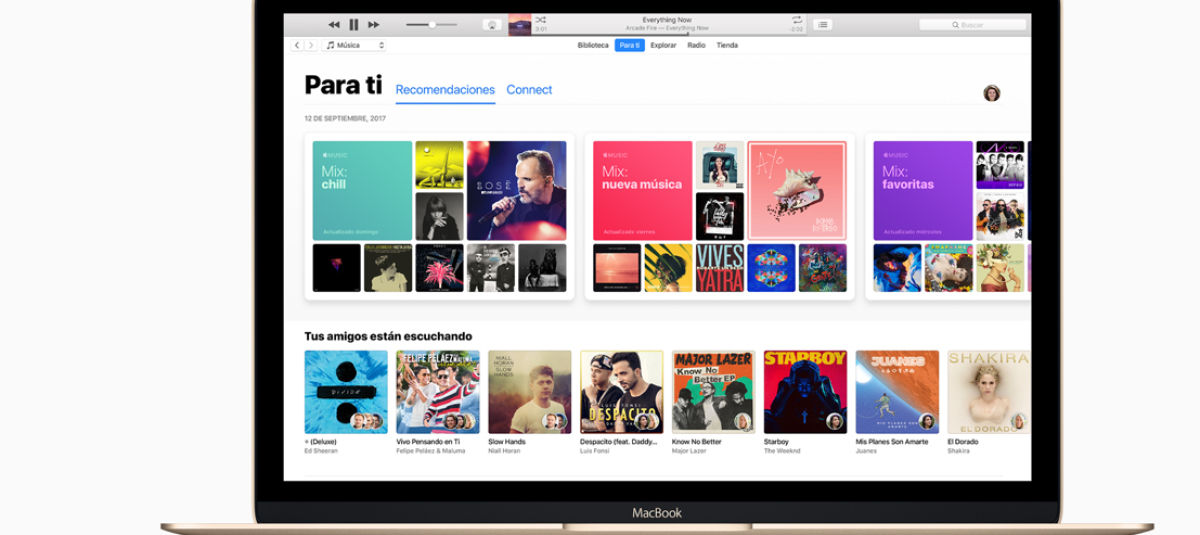The height and width of the screenshot is (535, 1200).
Task: Switch to the Biblioteca tab
Action: [x=593, y=45]
